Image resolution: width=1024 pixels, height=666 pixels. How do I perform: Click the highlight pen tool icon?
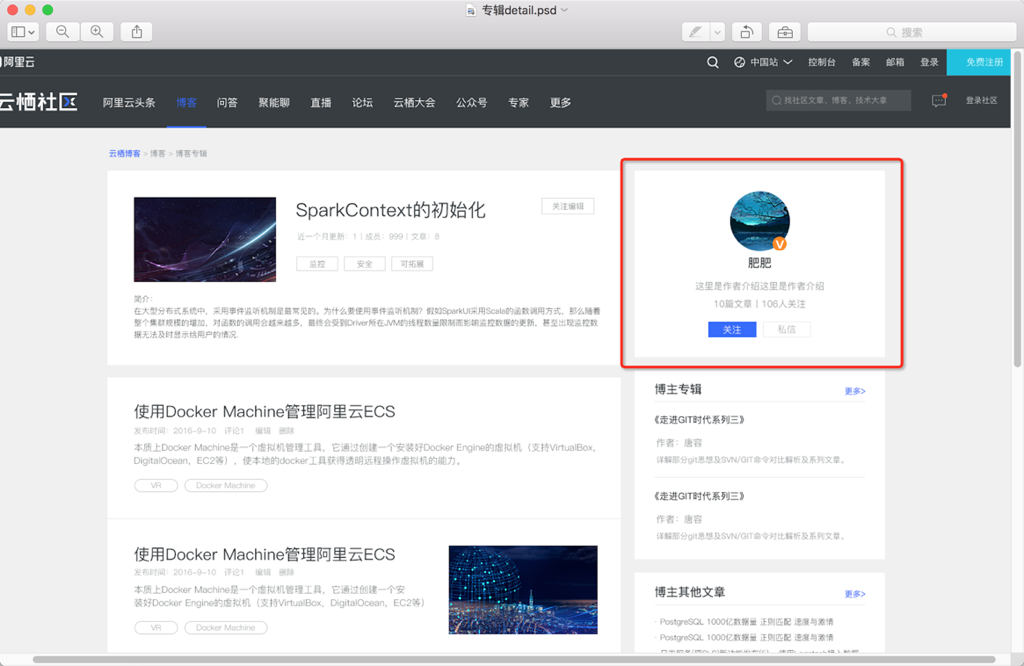(695, 32)
